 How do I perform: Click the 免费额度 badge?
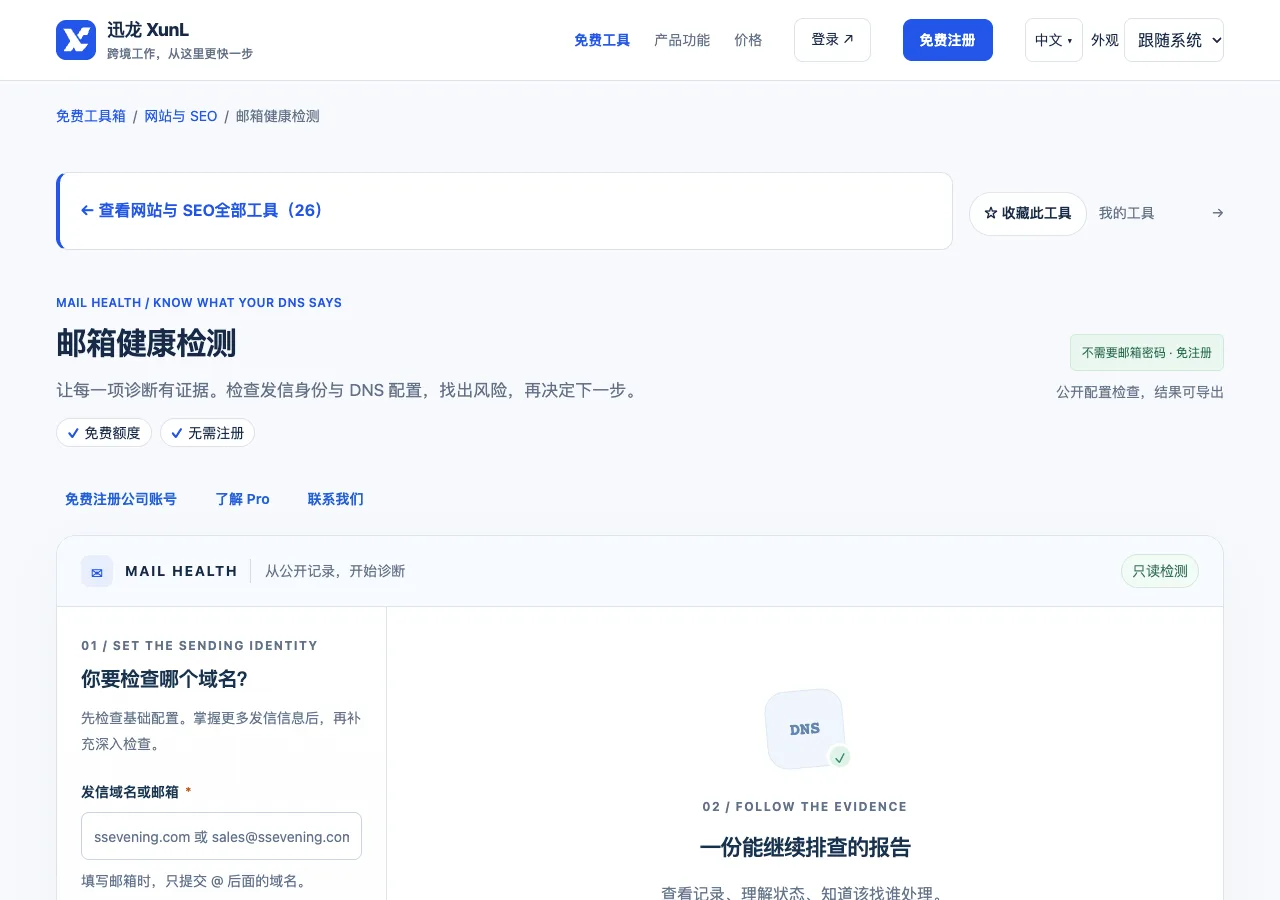[x=104, y=433]
